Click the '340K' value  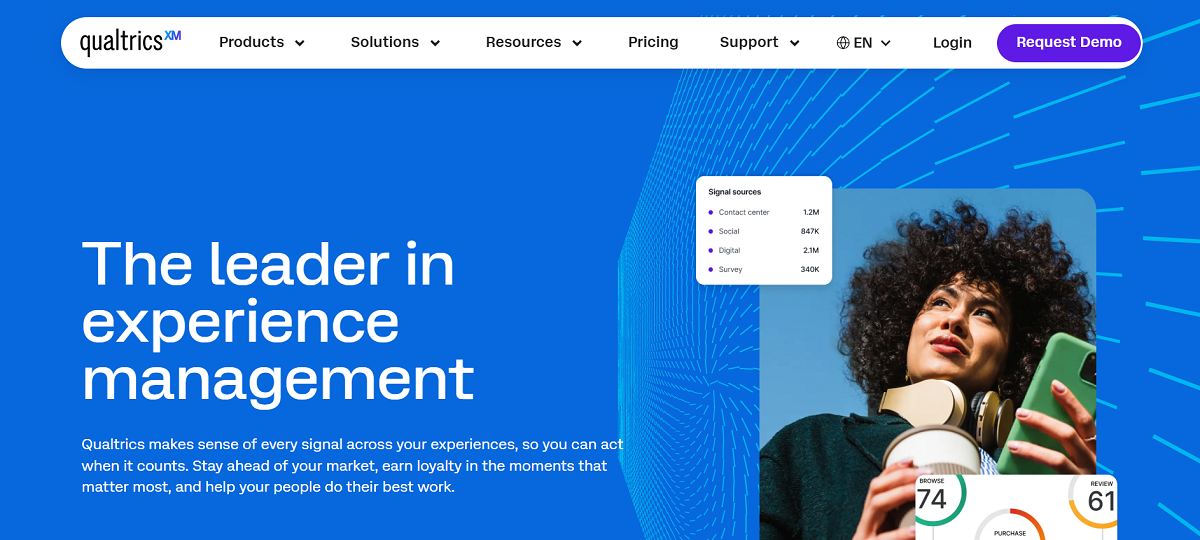[x=810, y=269]
